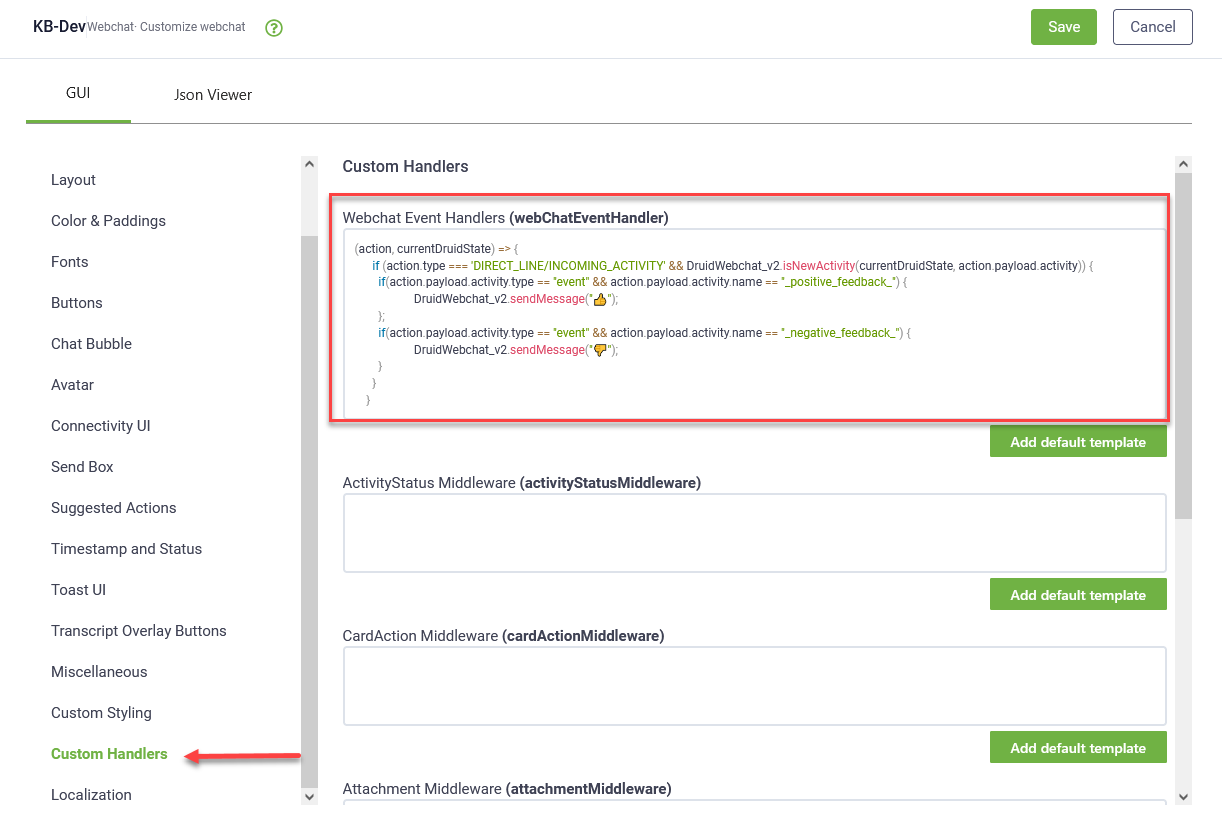Click main panel scrollbar down arrow
Screen dimensions: 1222x822
(1184, 797)
